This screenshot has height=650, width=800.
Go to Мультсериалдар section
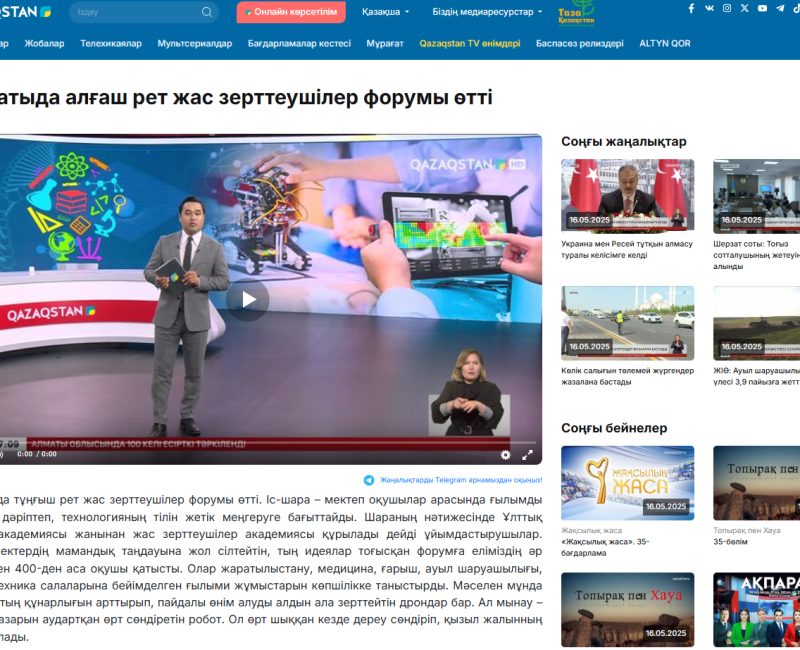(194, 43)
